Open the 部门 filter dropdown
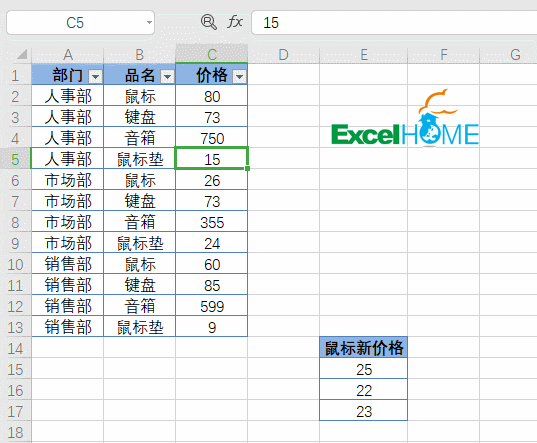Viewport: 537px width, 443px height. tap(95, 76)
